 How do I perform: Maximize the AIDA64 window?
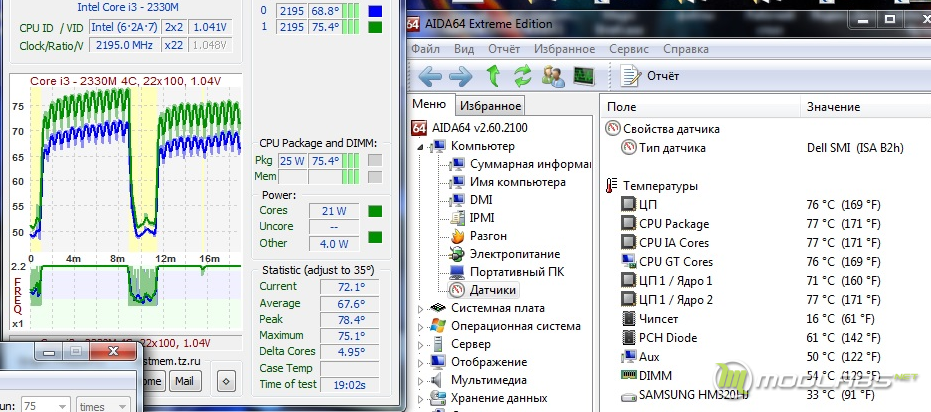point(889,21)
